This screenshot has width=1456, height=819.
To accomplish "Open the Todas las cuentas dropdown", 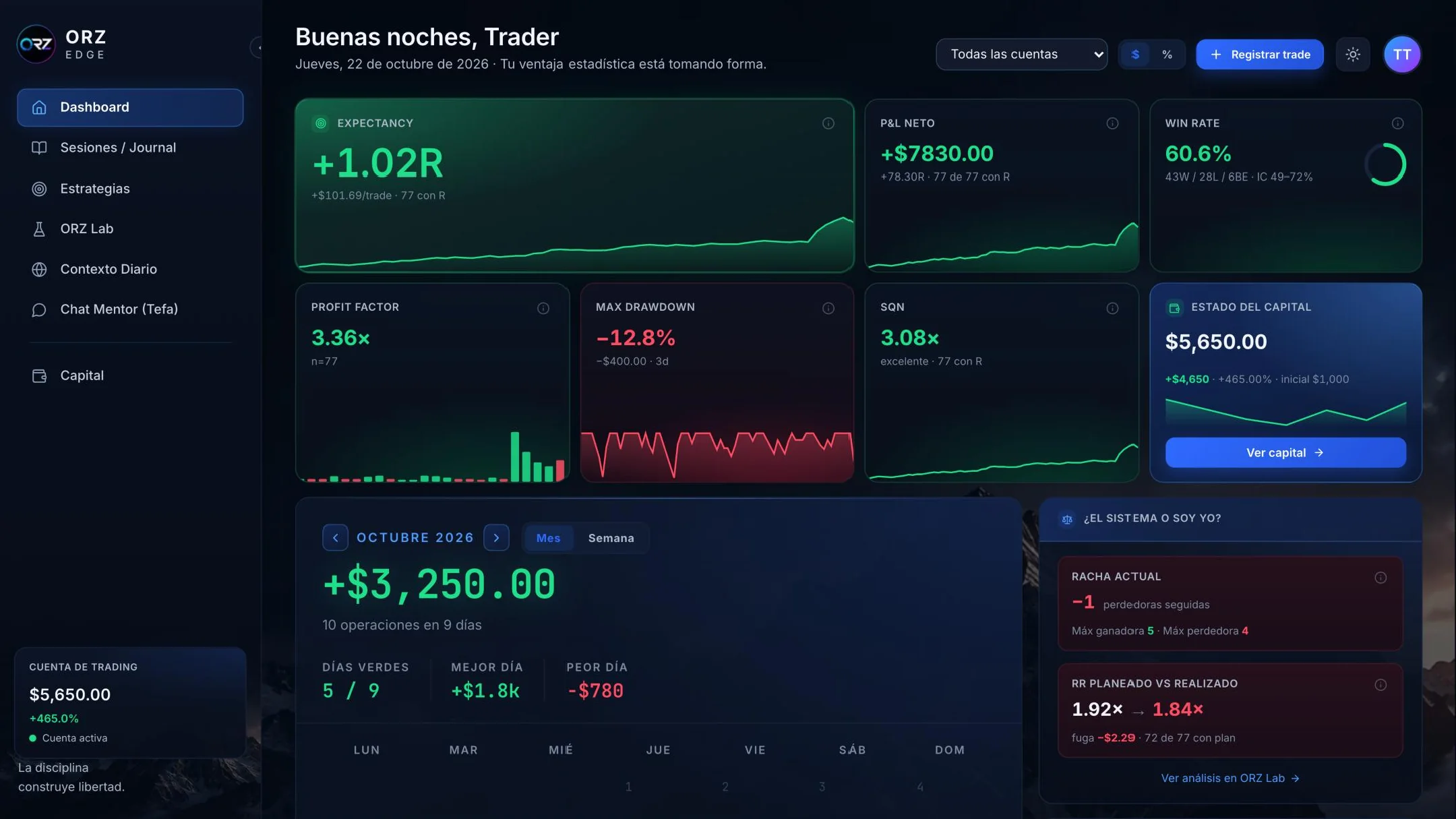I will click(1021, 54).
